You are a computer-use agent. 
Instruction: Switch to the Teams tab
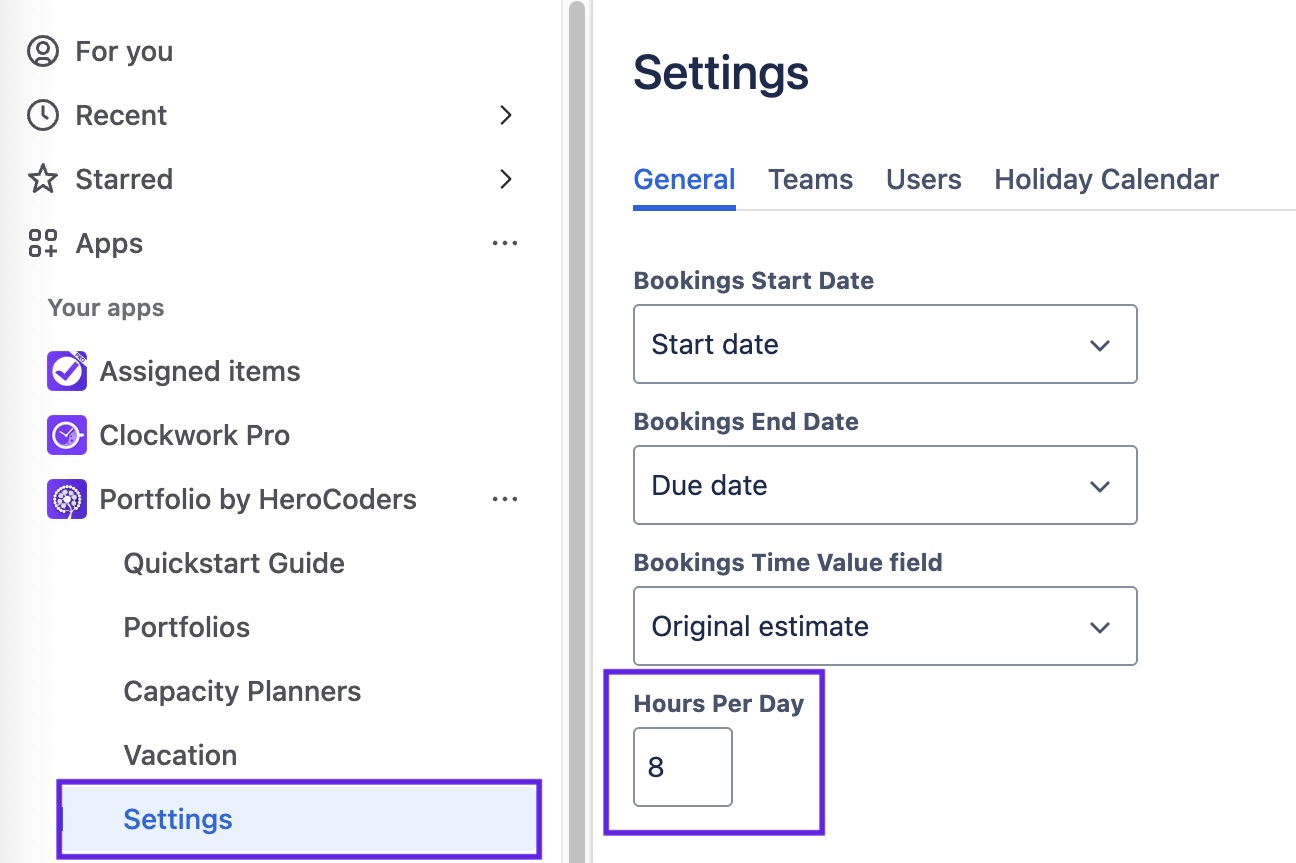click(x=810, y=180)
